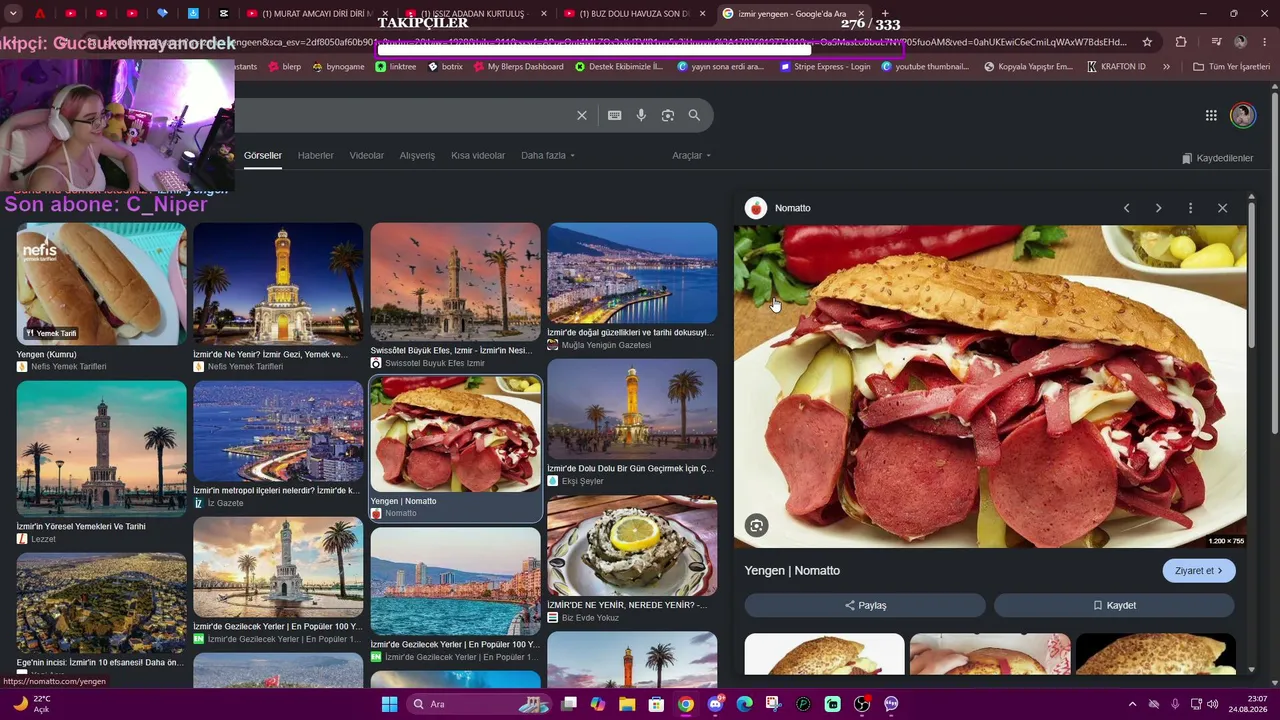This screenshot has height=720, width=1280.
Task: Click the Kaydet save button
Action: click(x=1114, y=605)
